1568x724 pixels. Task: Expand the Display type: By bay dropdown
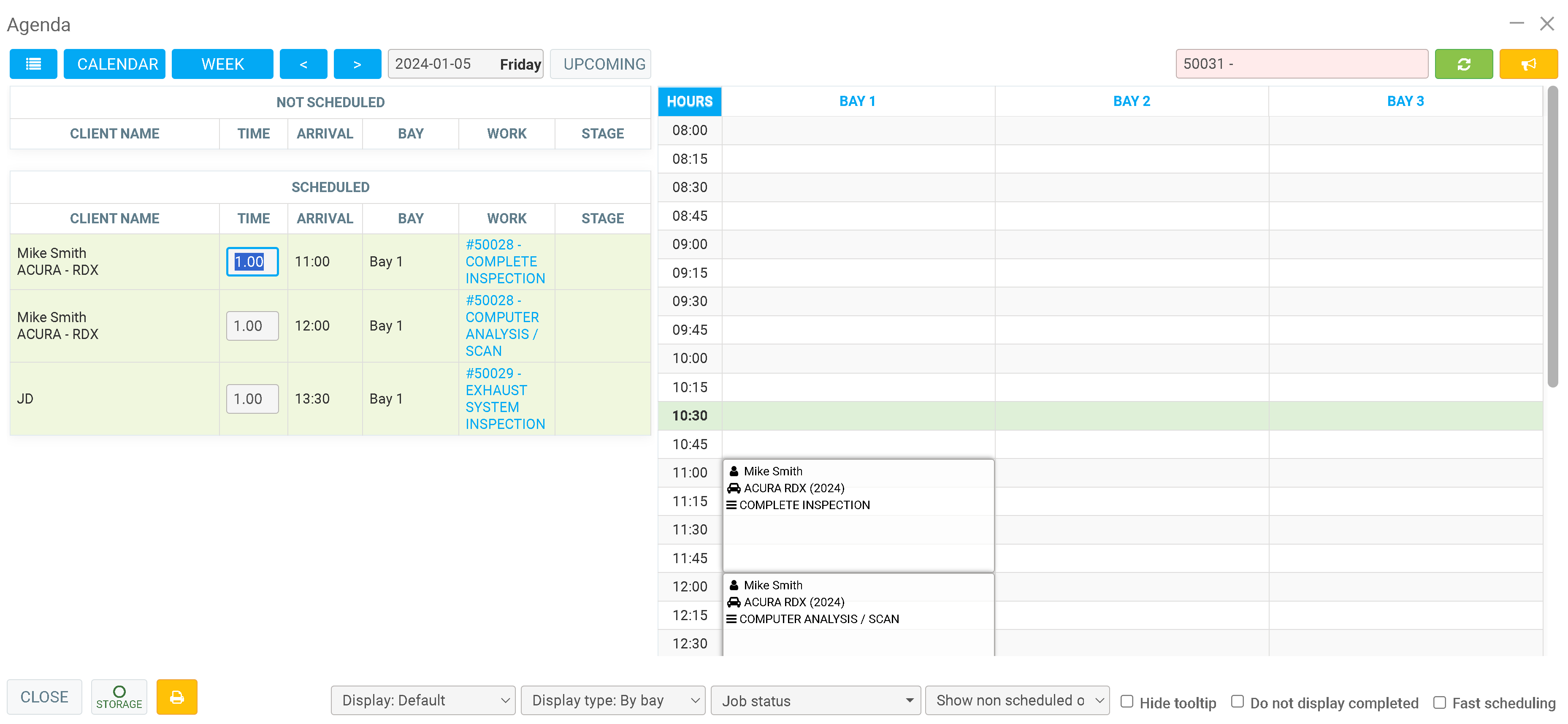coord(612,700)
